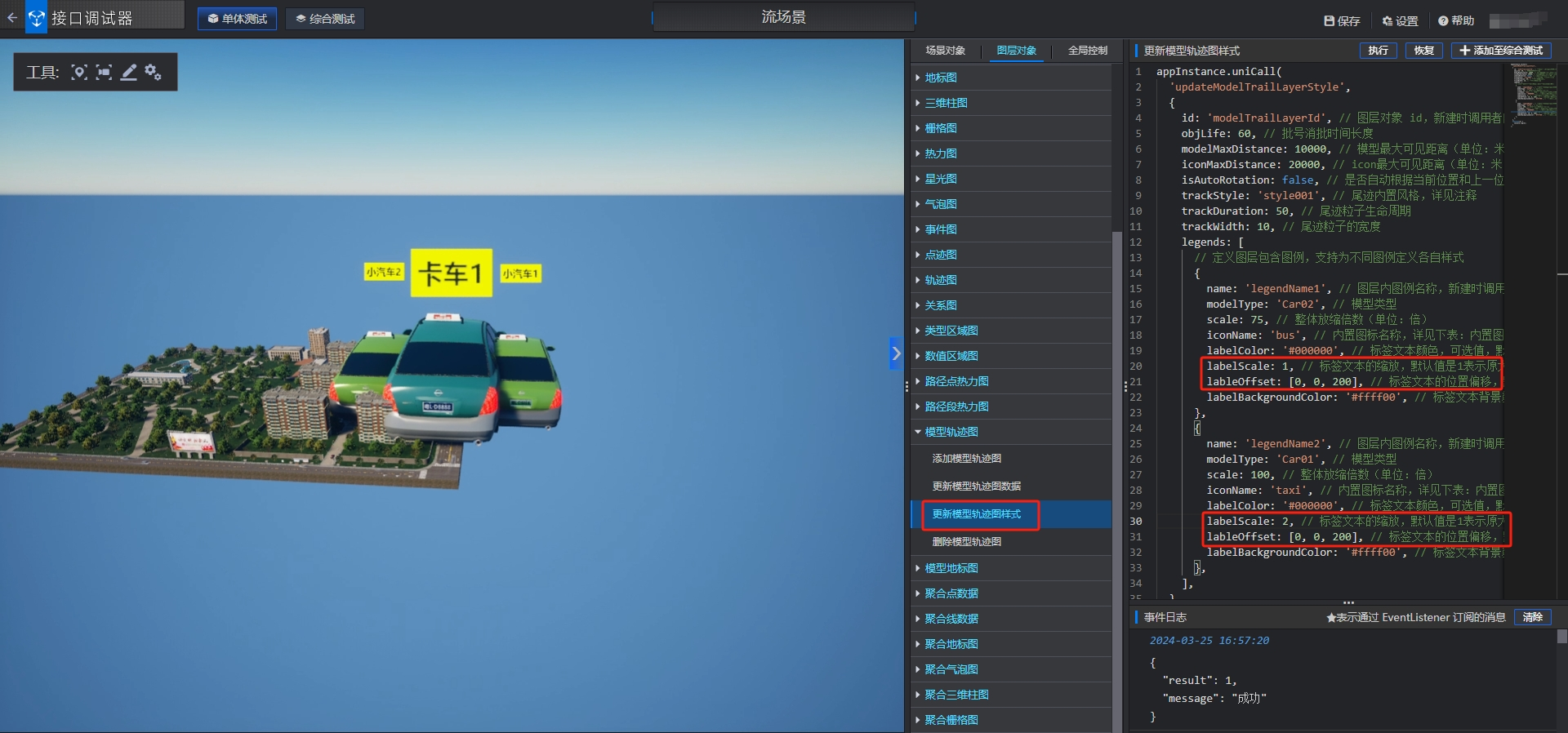
Task: Click the 小汽车1 label in scene
Action: [520, 273]
